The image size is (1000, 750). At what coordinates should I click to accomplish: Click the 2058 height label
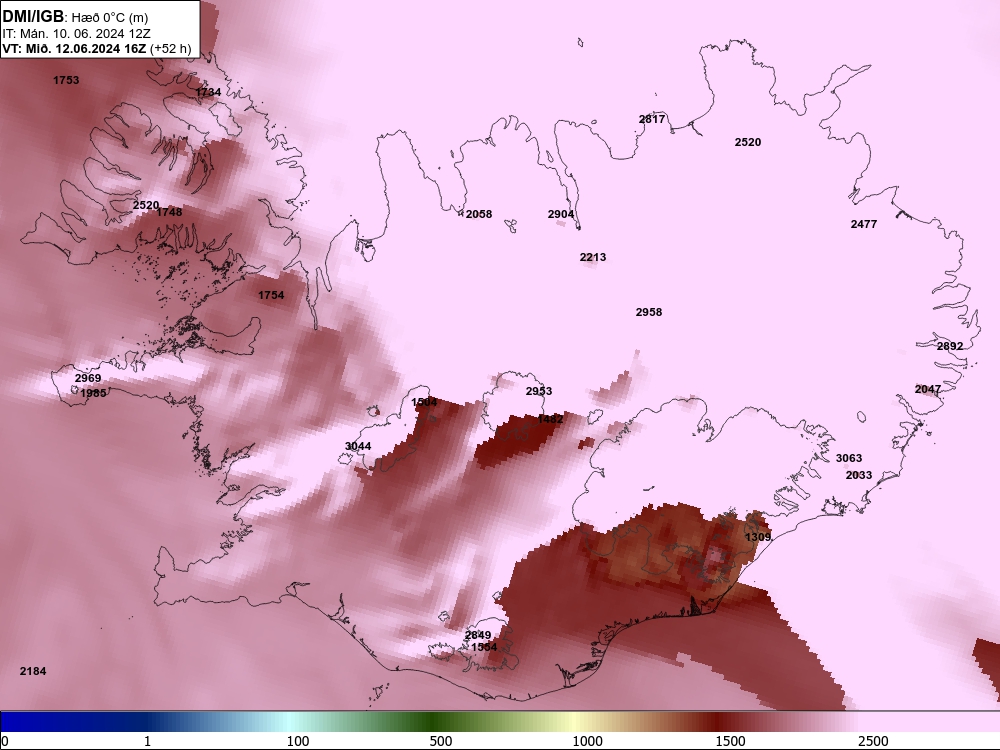(479, 214)
